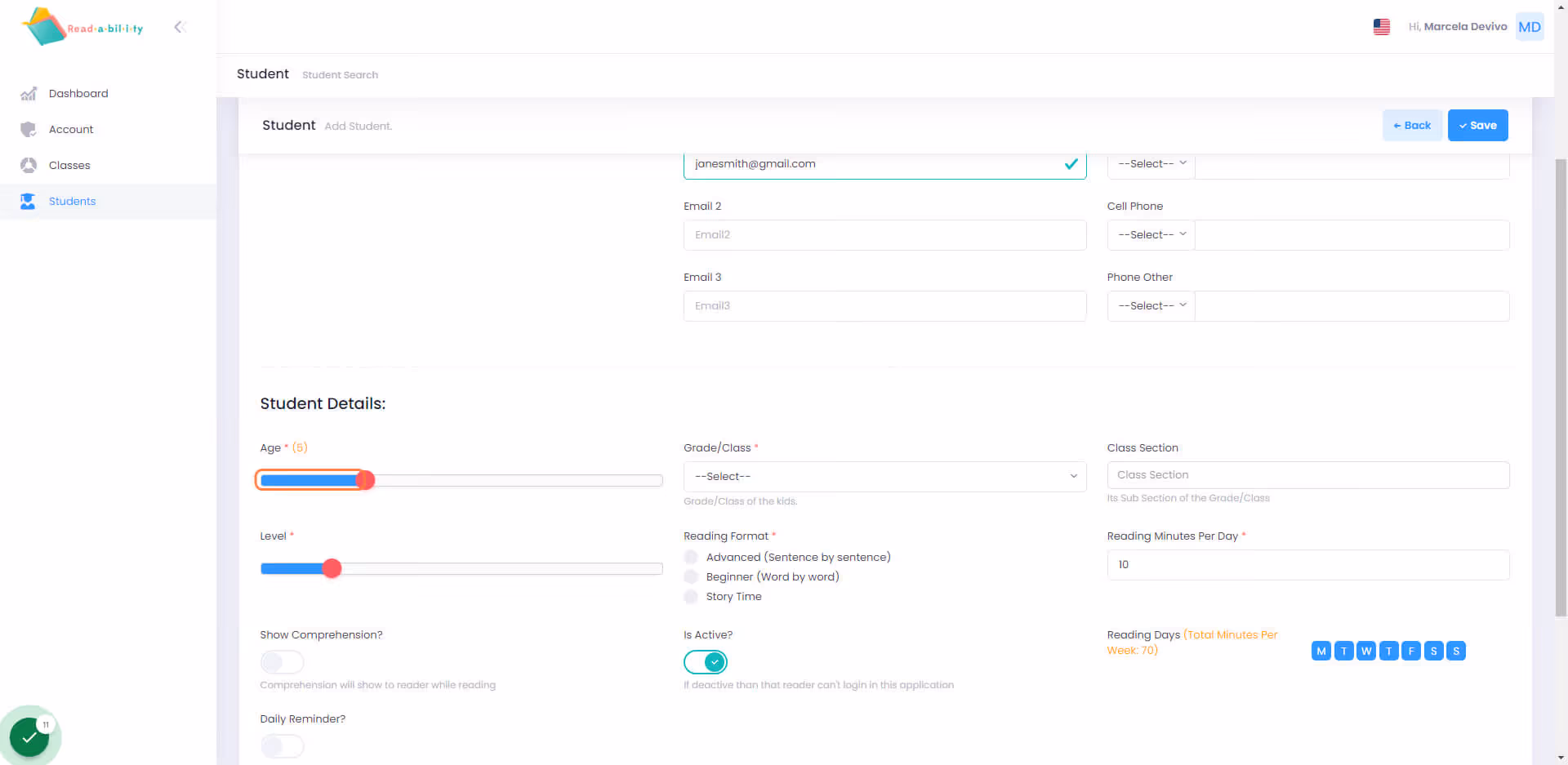Click the Email 2 input field
1568x765 pixels.
pyautogui.click(x=884, y=235)
